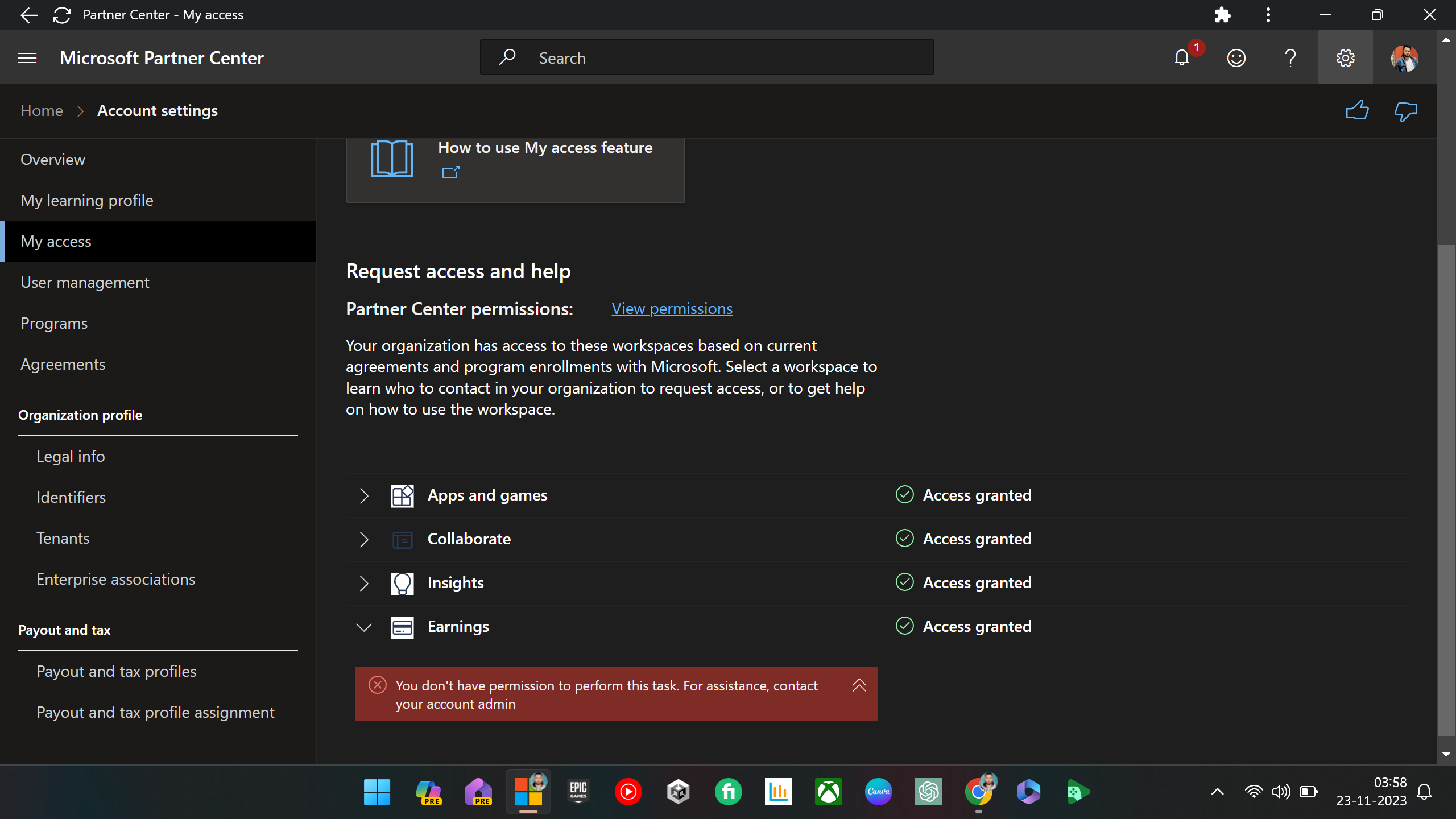Click Account settings in the breadcrumb
The height and width of the screenshot is (819, 1456).
[x=158, y=110]
